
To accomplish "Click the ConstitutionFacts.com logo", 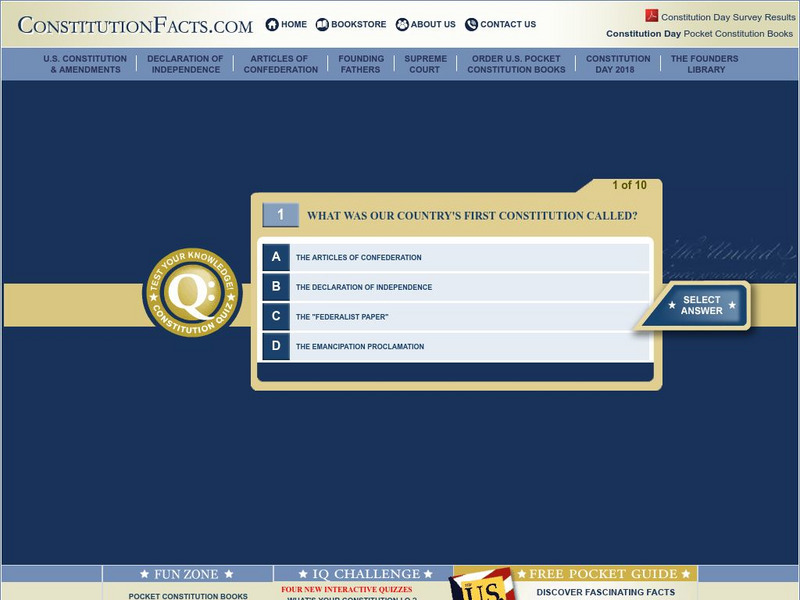I will tap(135, 25).
